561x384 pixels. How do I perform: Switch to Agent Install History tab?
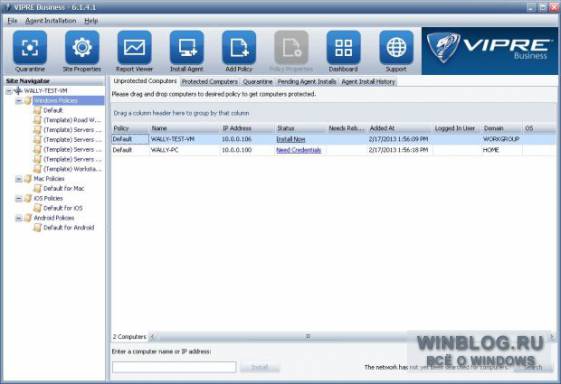click(368, 82)
